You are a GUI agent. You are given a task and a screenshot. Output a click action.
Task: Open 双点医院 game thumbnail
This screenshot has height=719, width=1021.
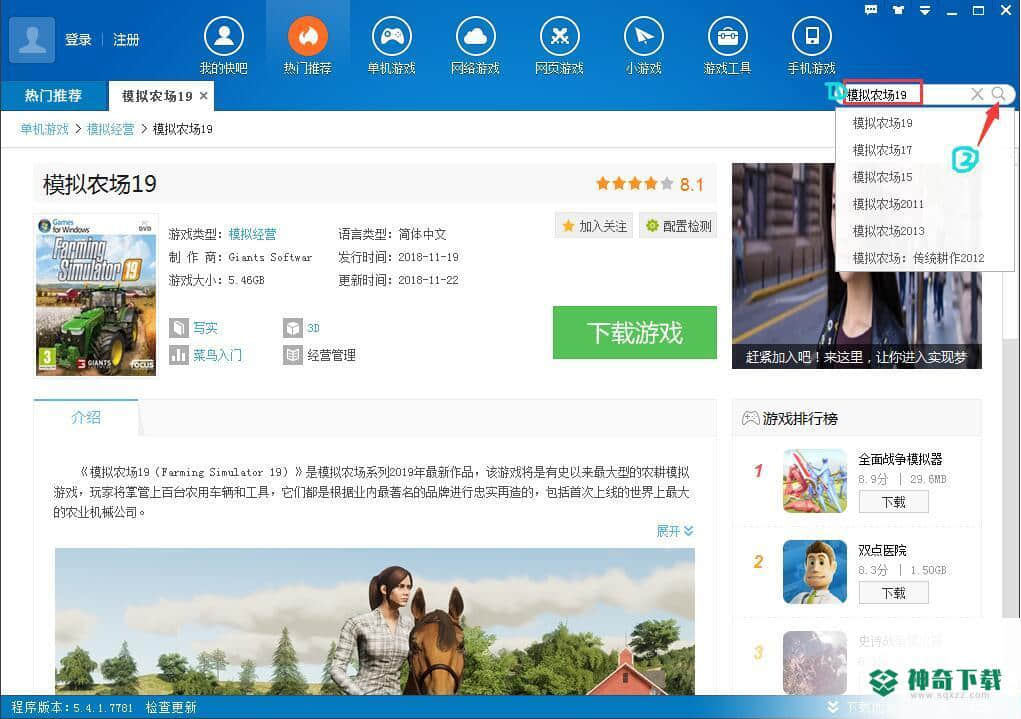815,572
